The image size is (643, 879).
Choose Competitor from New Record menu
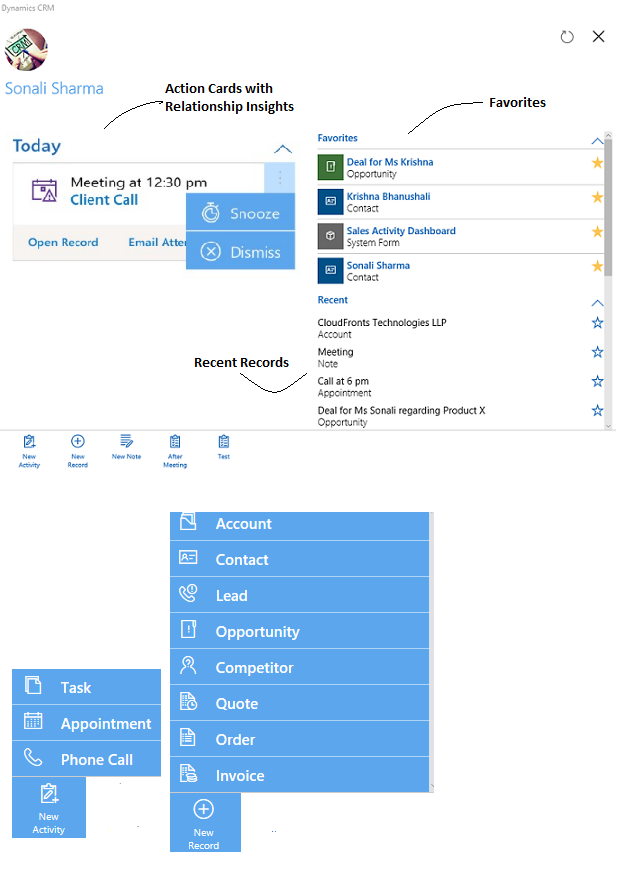(299, 667)
